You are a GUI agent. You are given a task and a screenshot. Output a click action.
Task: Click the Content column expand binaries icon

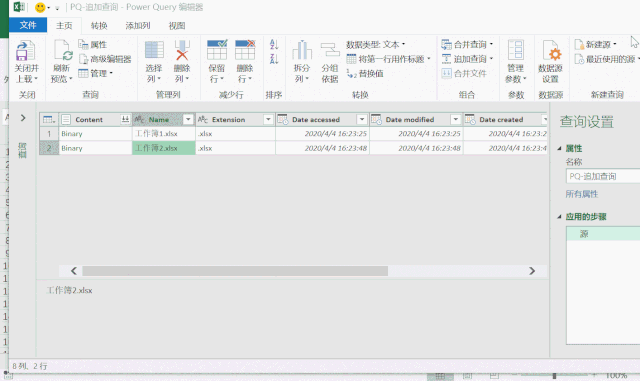point(125,119)
